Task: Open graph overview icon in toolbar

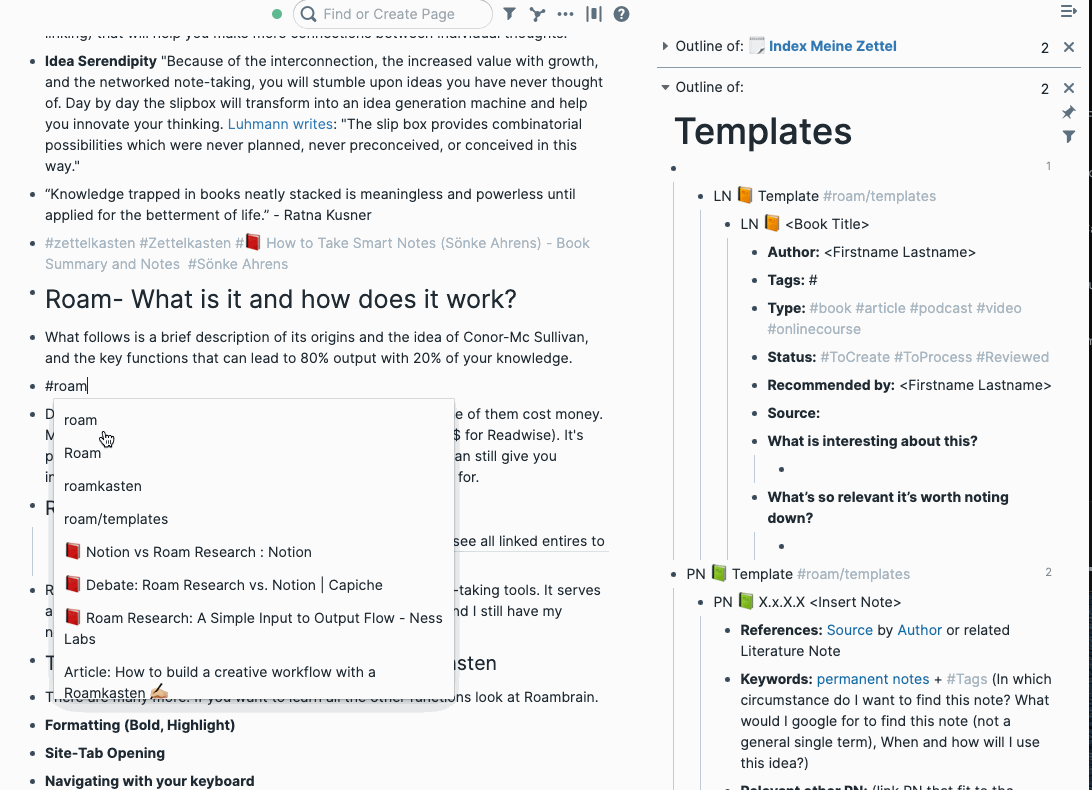Action: (x=537, y=14)
